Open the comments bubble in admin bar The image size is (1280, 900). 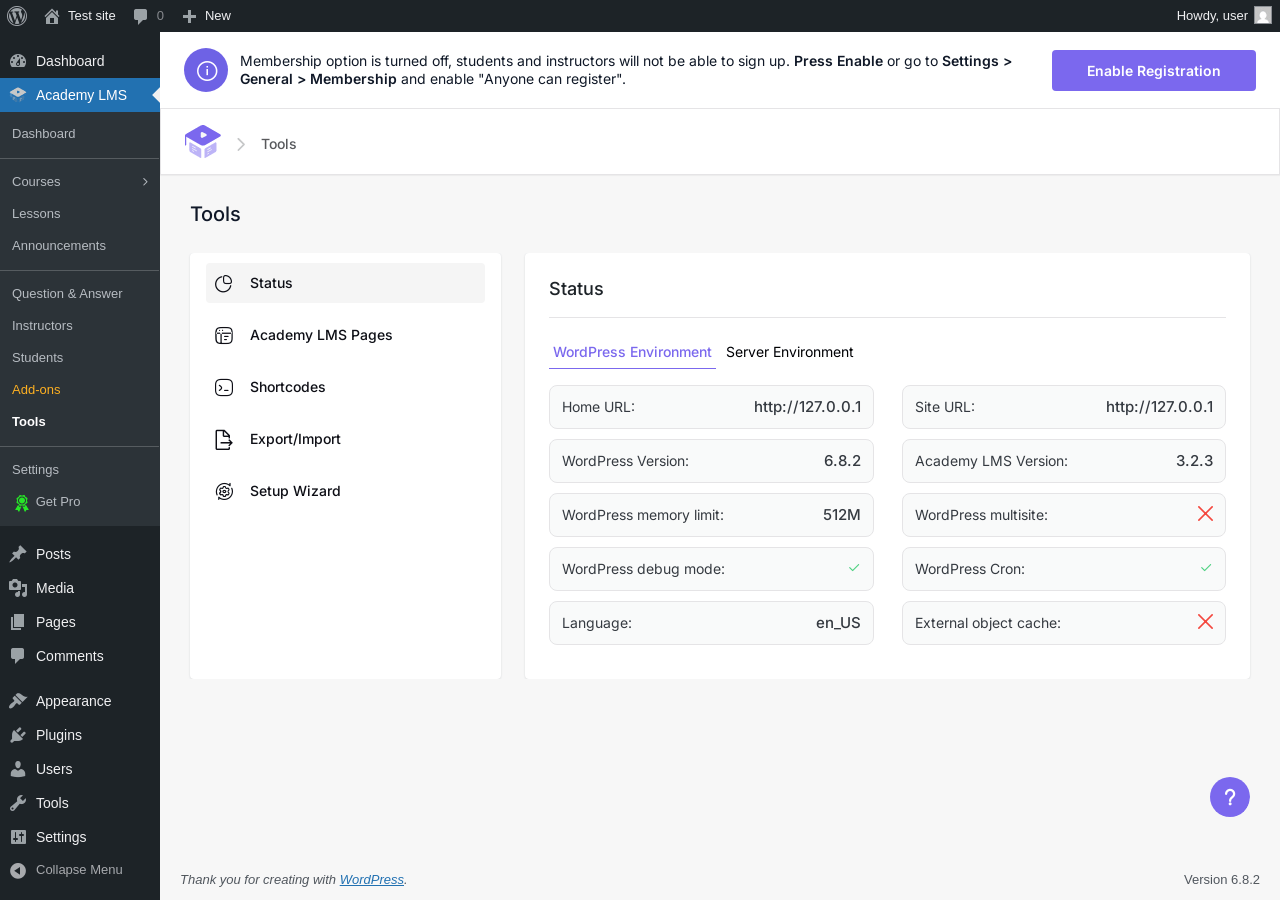pos(141,16)
